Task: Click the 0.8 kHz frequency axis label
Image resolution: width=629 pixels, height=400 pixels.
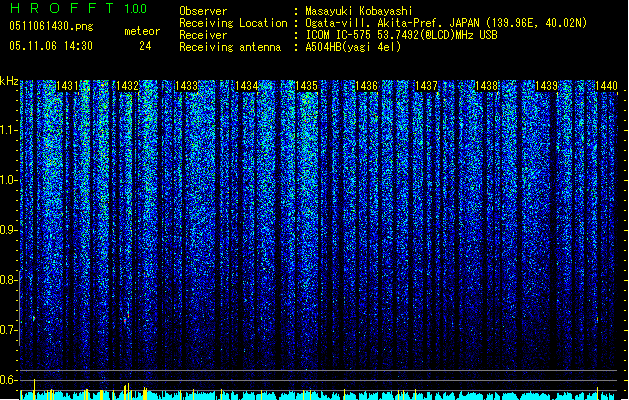Action: click(x=9, y=280)
